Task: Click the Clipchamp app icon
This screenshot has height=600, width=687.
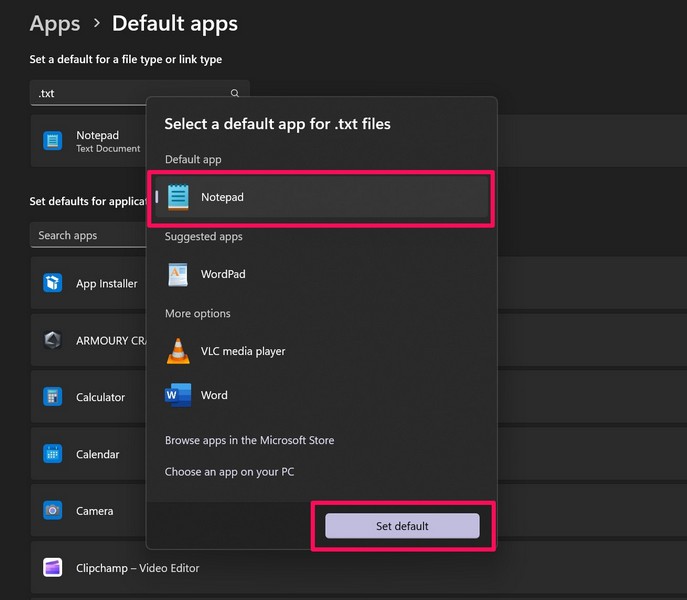Action: point(53,568)
